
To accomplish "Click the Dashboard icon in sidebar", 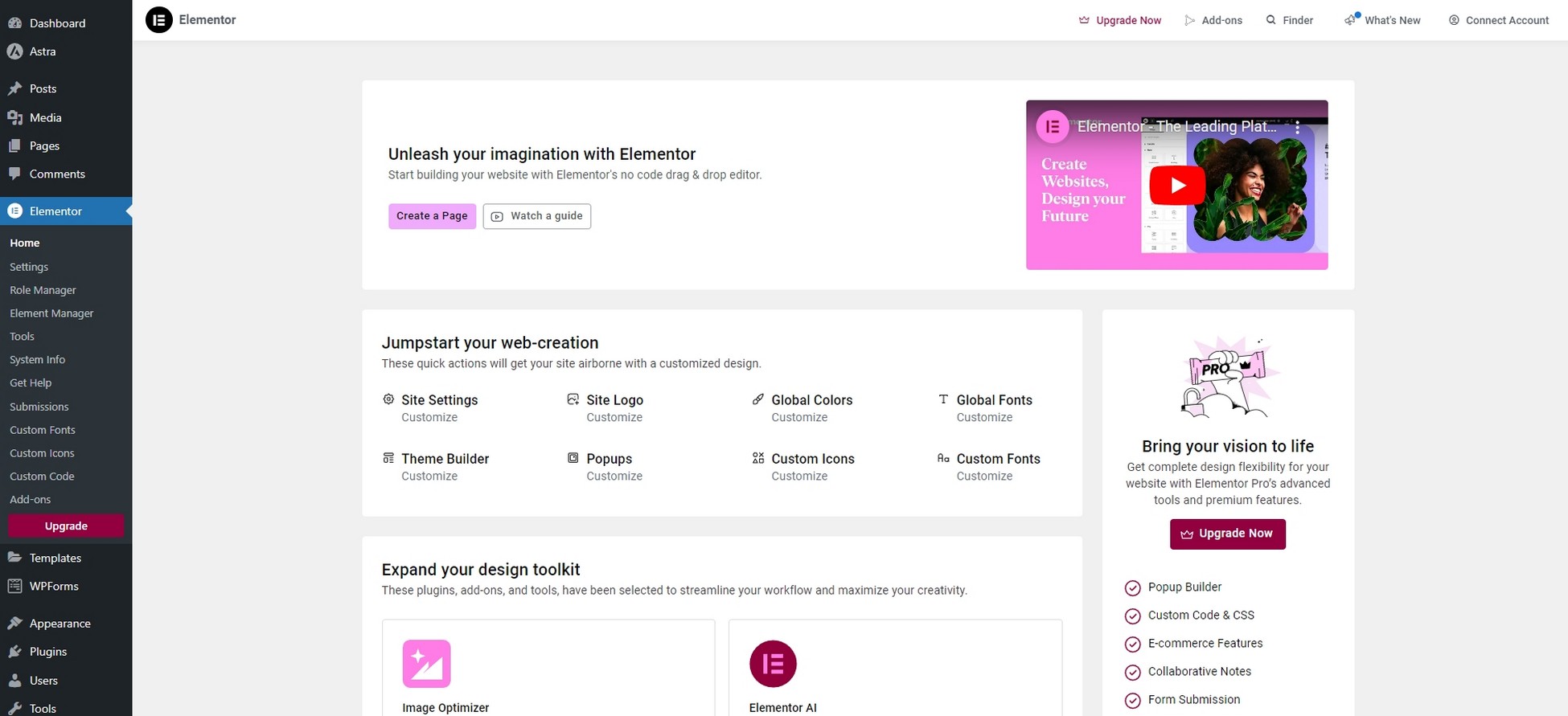I will (14, 23).
